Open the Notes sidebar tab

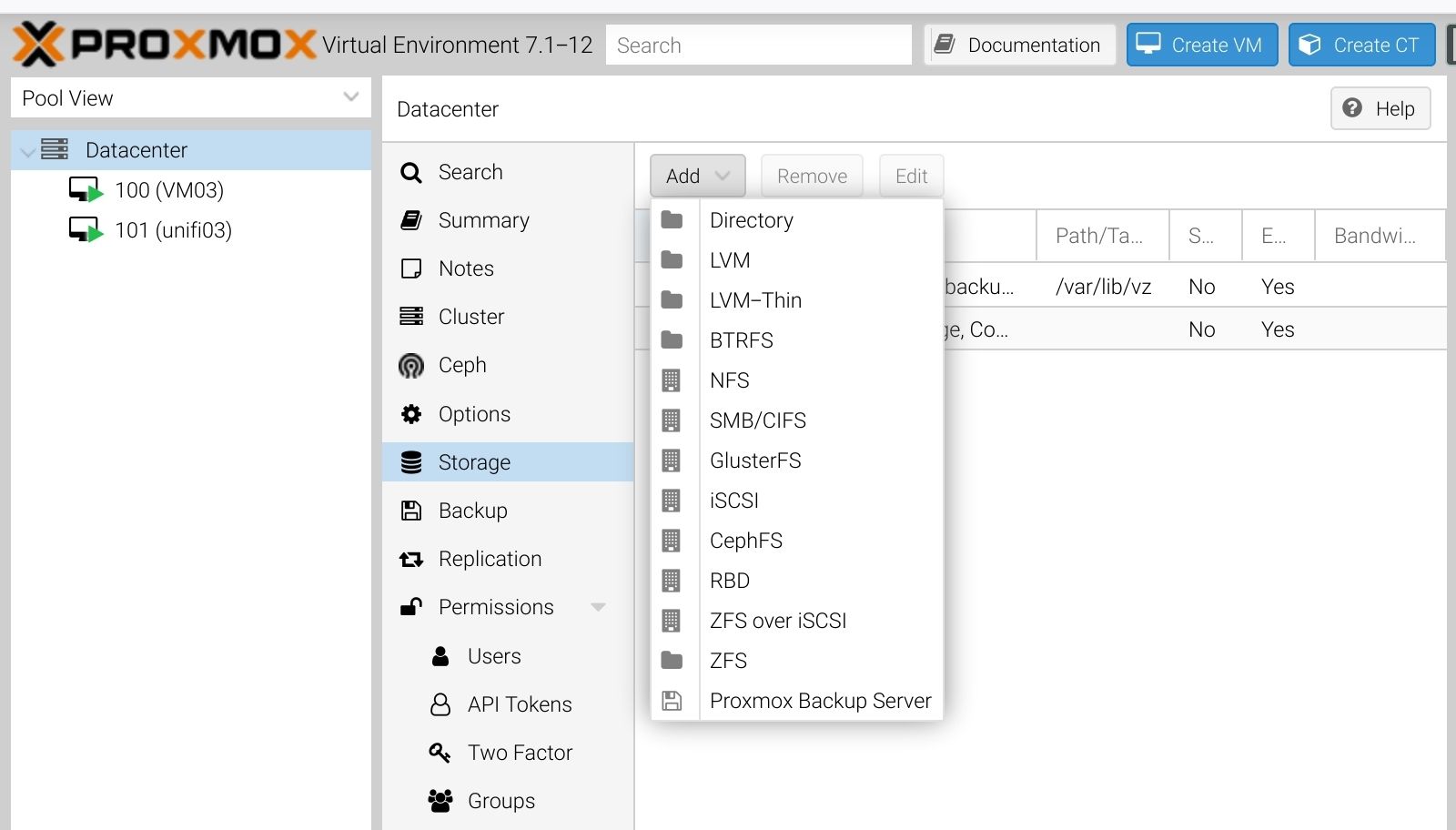point(508,268)
